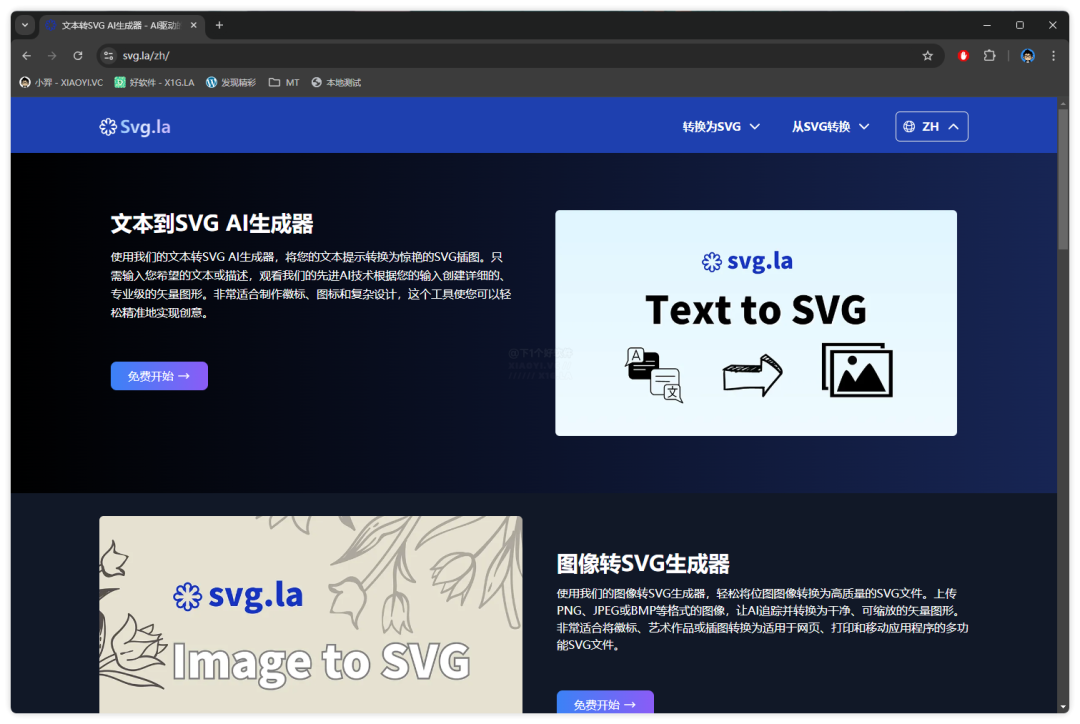
Task: Maximize the browser window
Action: [x=1019, y=25]
